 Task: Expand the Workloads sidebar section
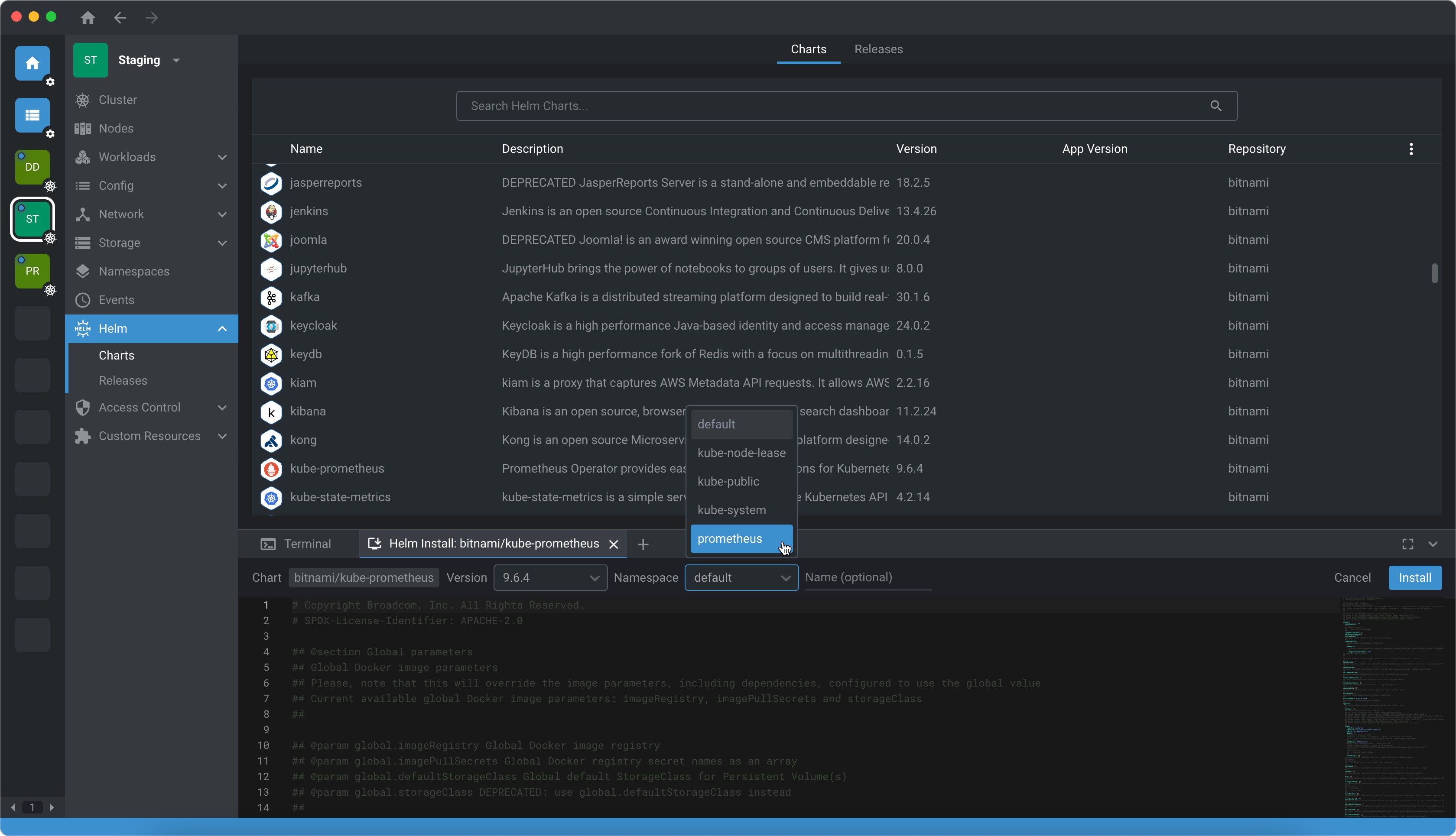[222, 157]
